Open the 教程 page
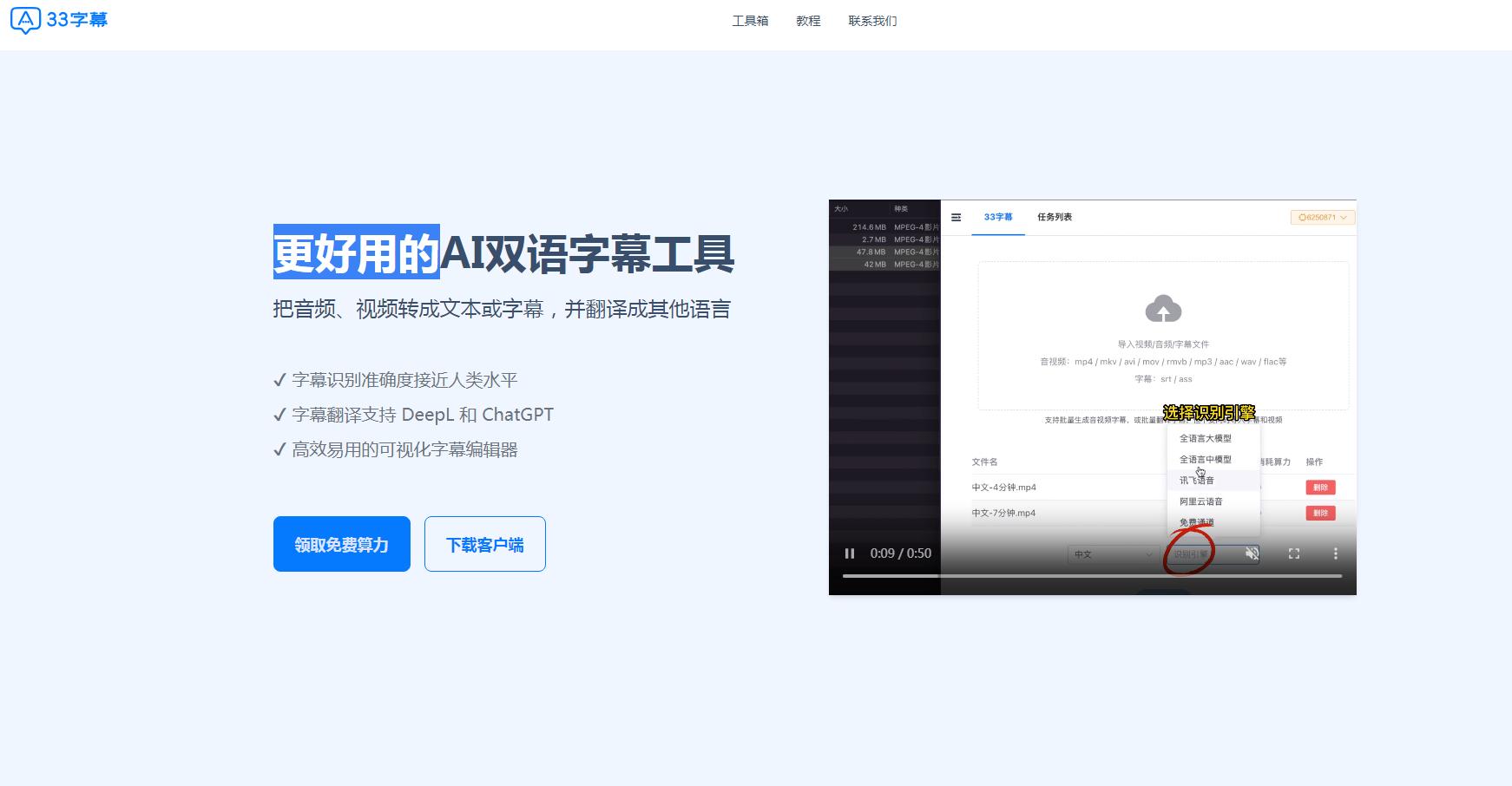This screenshot has height=786, width=1512. (808, 21)
